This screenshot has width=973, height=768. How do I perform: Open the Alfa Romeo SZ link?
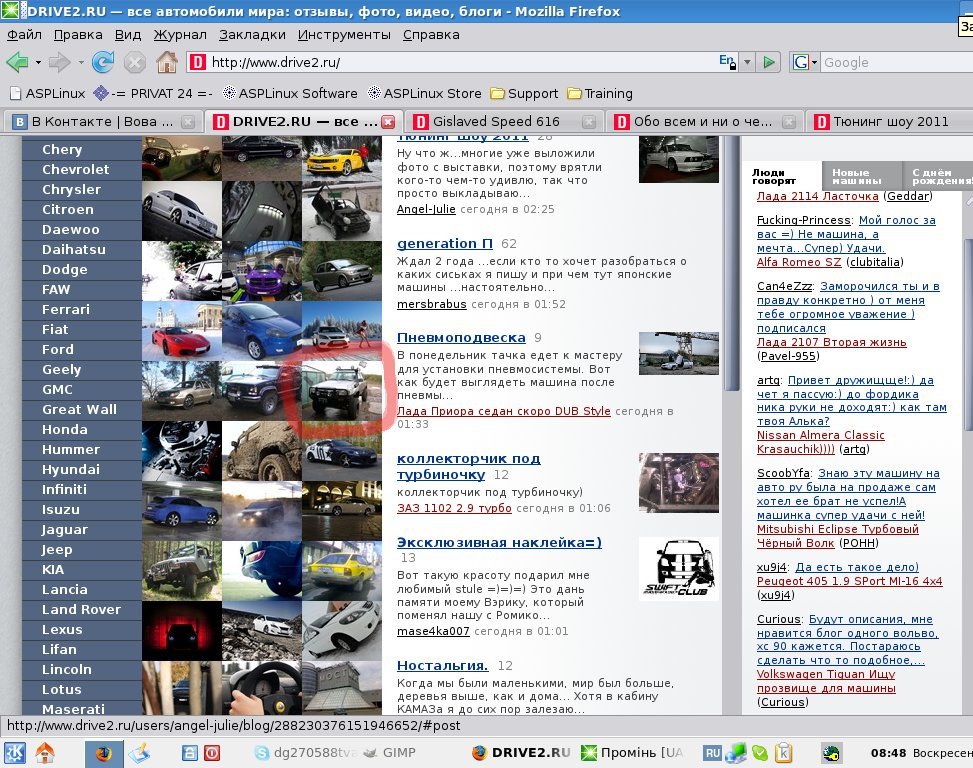click(x=799, y=262)
